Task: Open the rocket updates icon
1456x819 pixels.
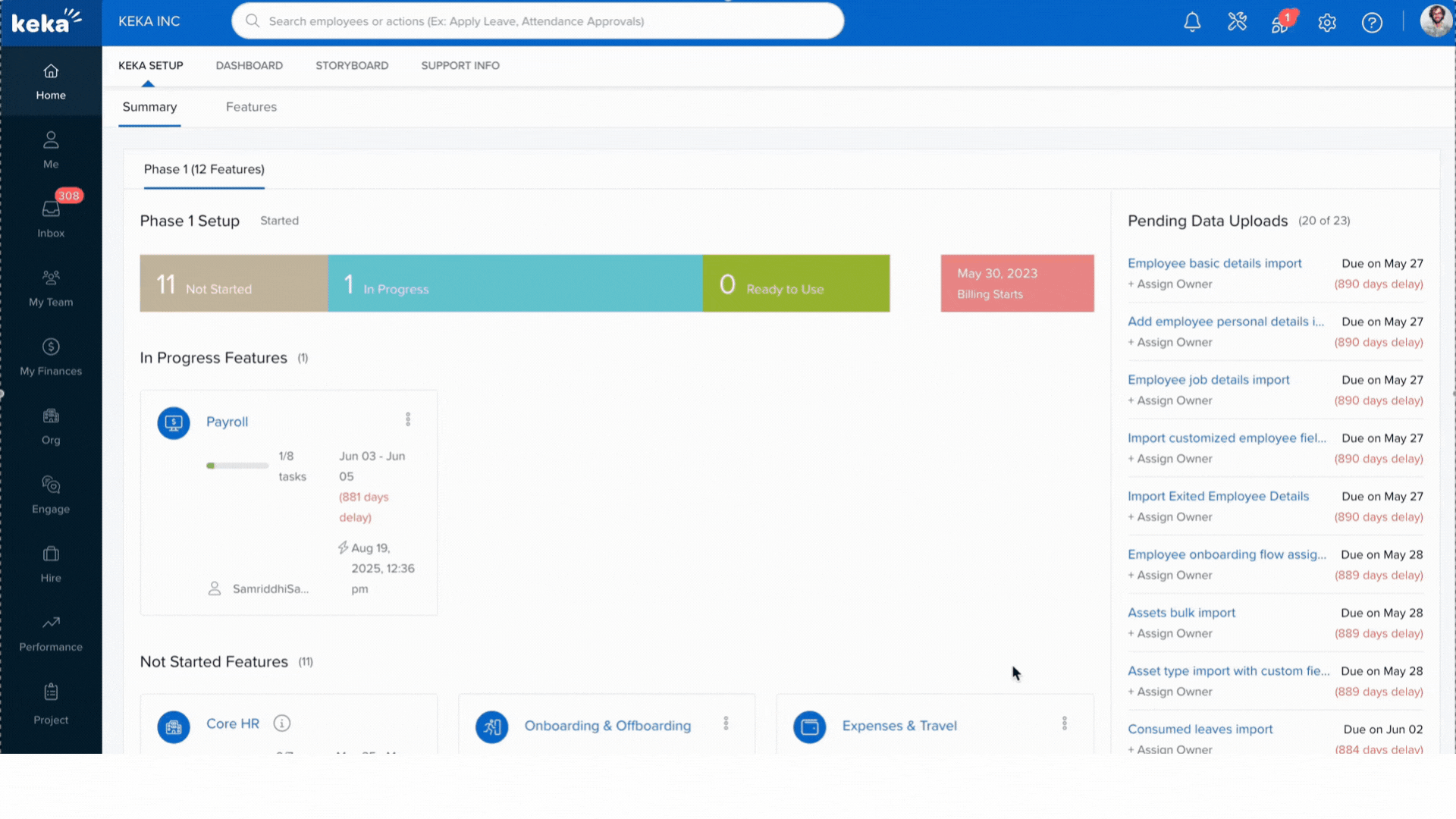Action: click(x=1281, y=24)
